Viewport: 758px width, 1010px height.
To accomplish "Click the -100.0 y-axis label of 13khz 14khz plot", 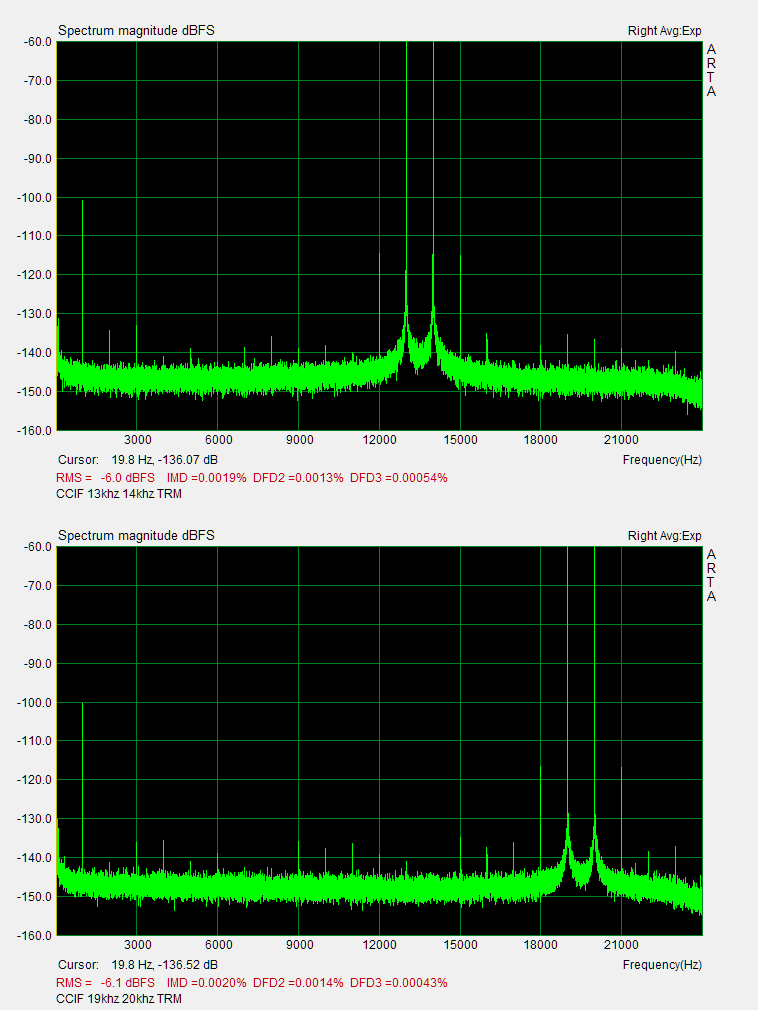I will point(34,198).
